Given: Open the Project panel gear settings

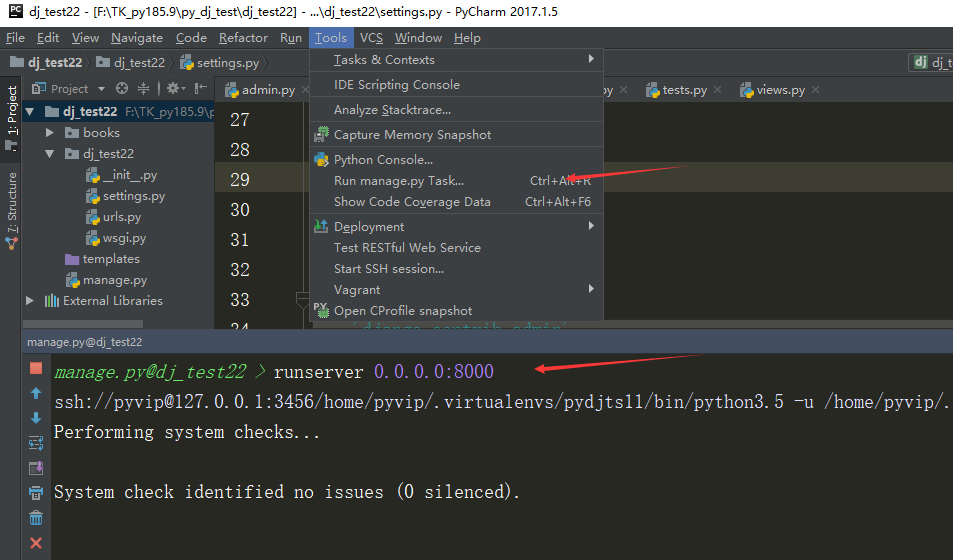Looking at the screenshot, I should [x=176, y=88].
